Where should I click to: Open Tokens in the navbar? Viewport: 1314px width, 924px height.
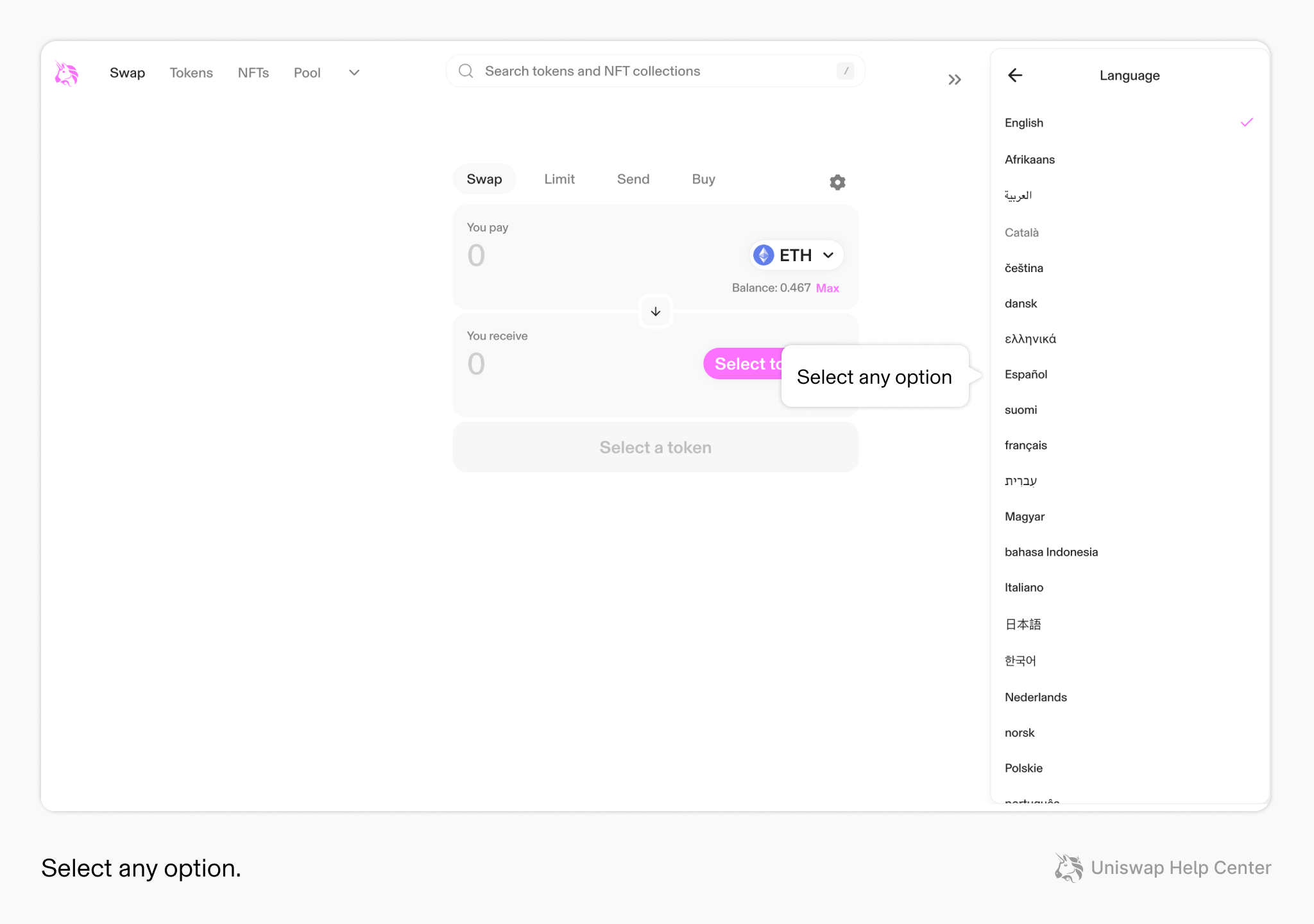[x=191, y=73]
